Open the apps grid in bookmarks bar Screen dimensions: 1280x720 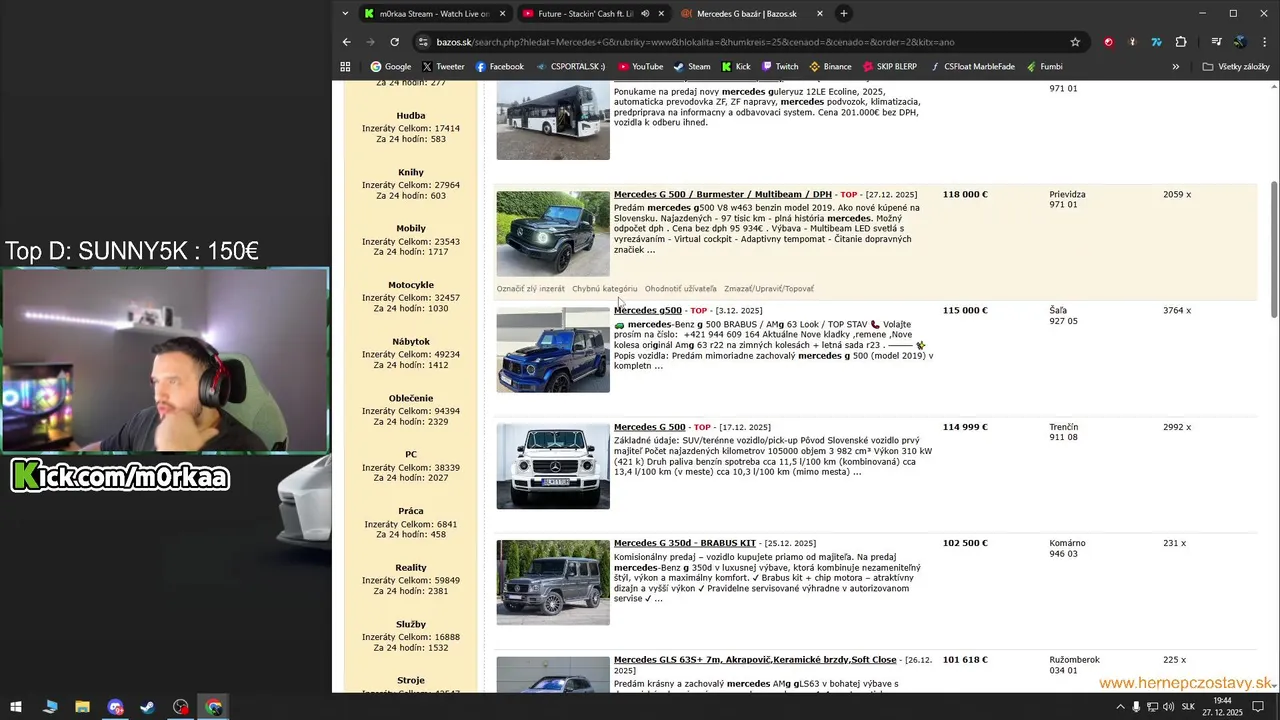346,67
